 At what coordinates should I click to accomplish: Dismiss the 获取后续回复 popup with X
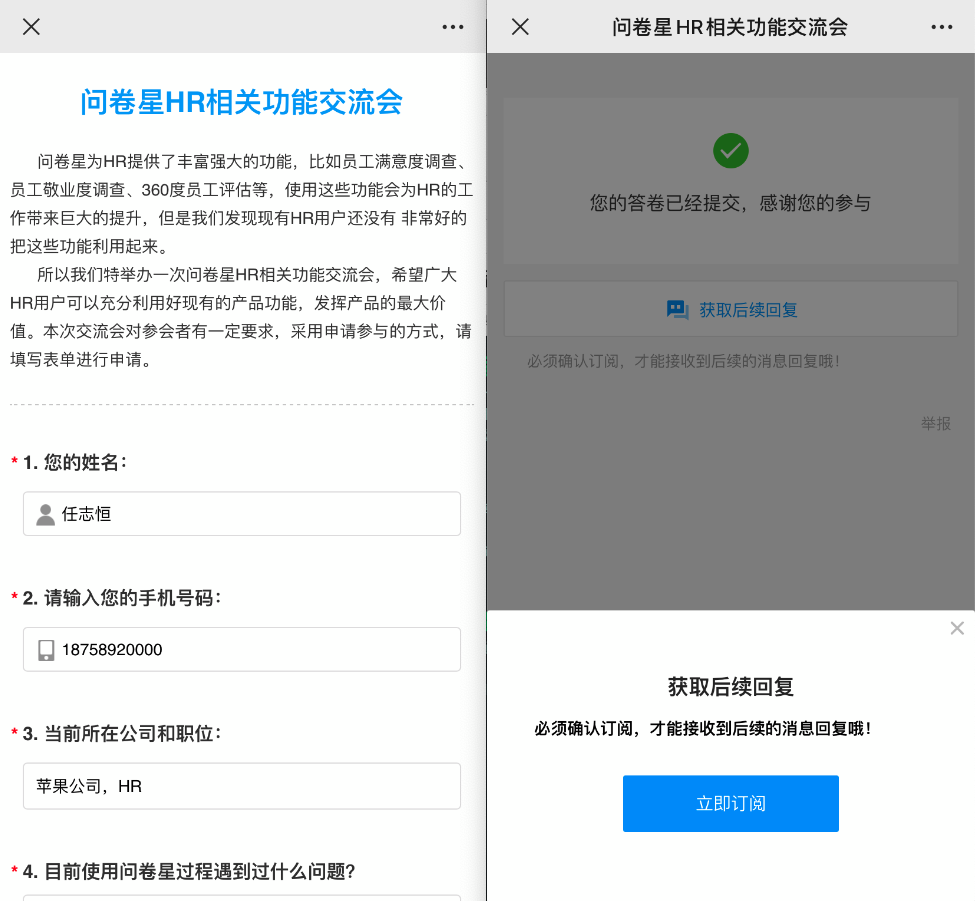[957, 628]
